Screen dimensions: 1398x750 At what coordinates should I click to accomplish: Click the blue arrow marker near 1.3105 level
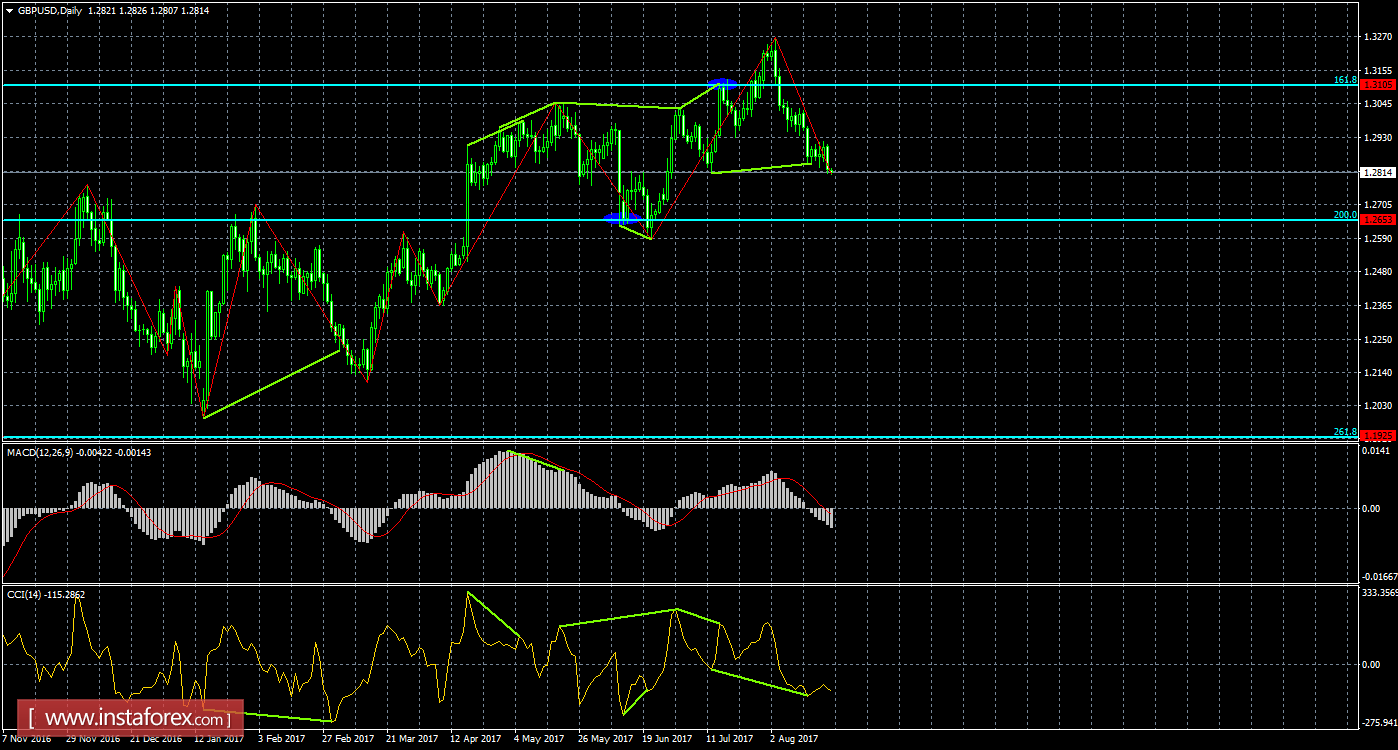pyautogui.click(x=722, y=84)
